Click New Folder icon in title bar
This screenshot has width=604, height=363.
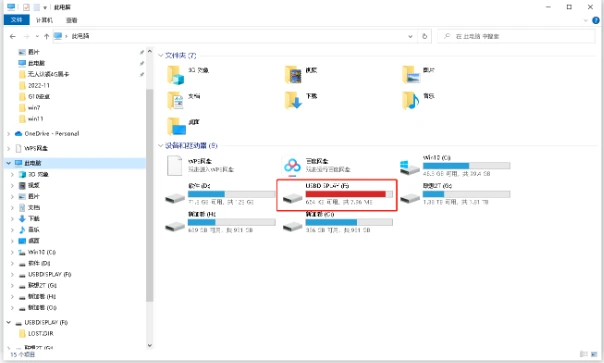click(x=37, y=7)
